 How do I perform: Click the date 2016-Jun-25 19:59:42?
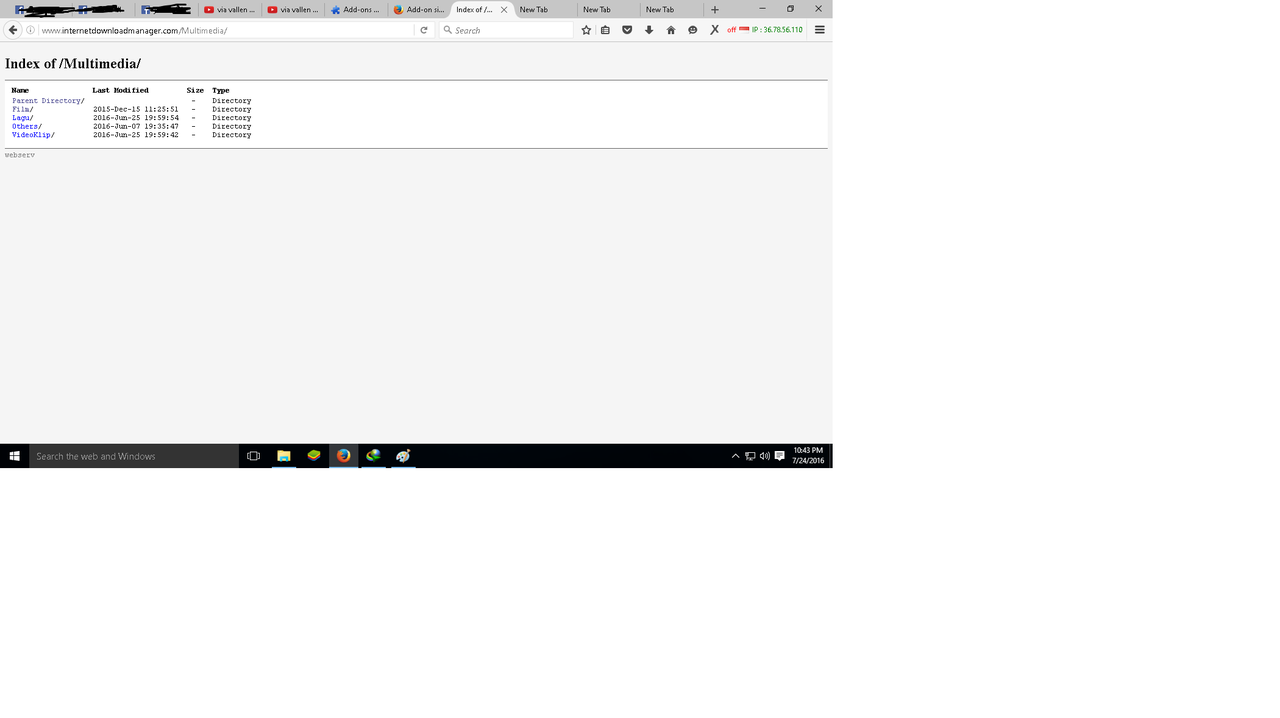tap(136, 135)
